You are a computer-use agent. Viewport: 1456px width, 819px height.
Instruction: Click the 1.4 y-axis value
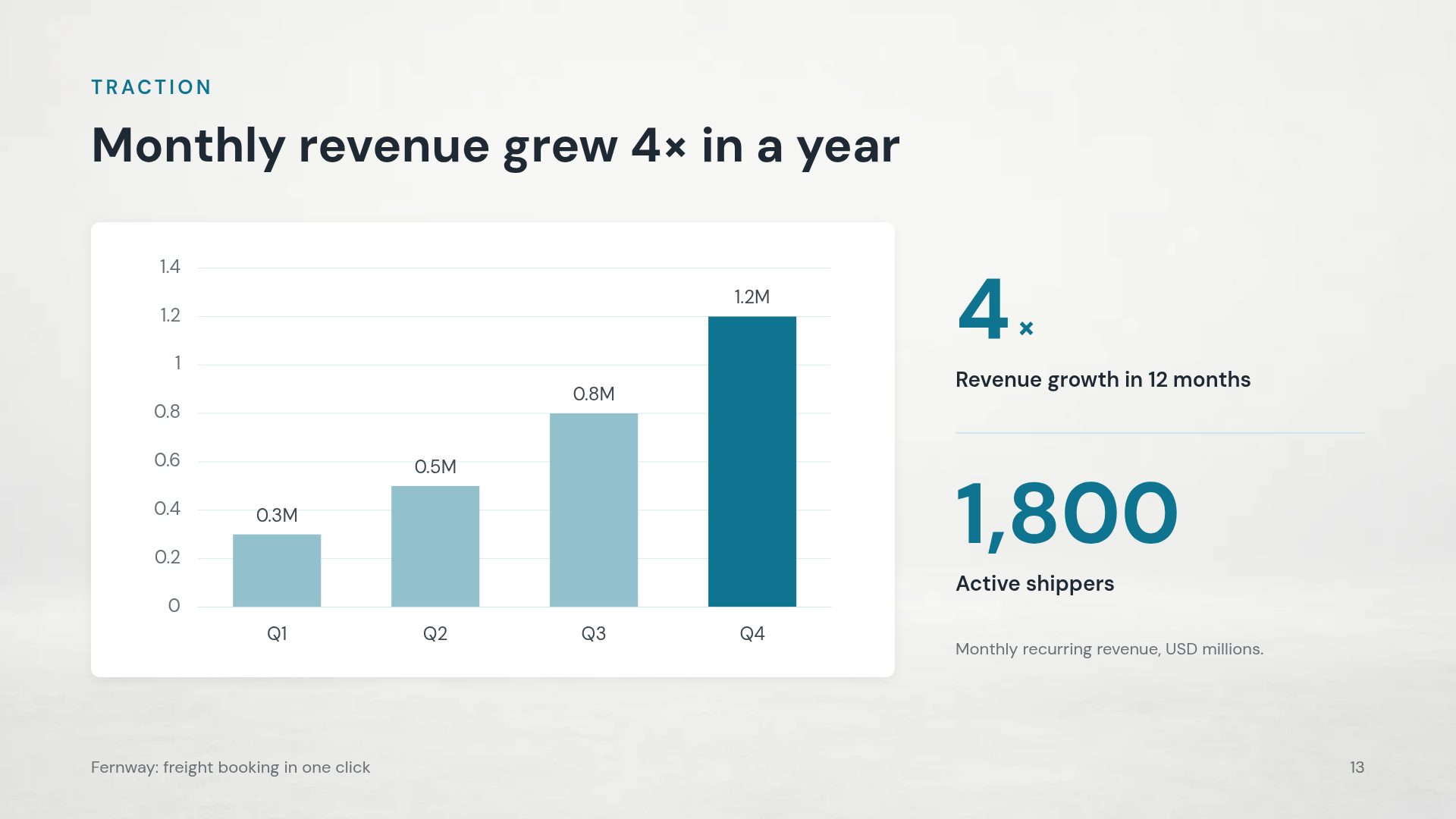point(170,267)
